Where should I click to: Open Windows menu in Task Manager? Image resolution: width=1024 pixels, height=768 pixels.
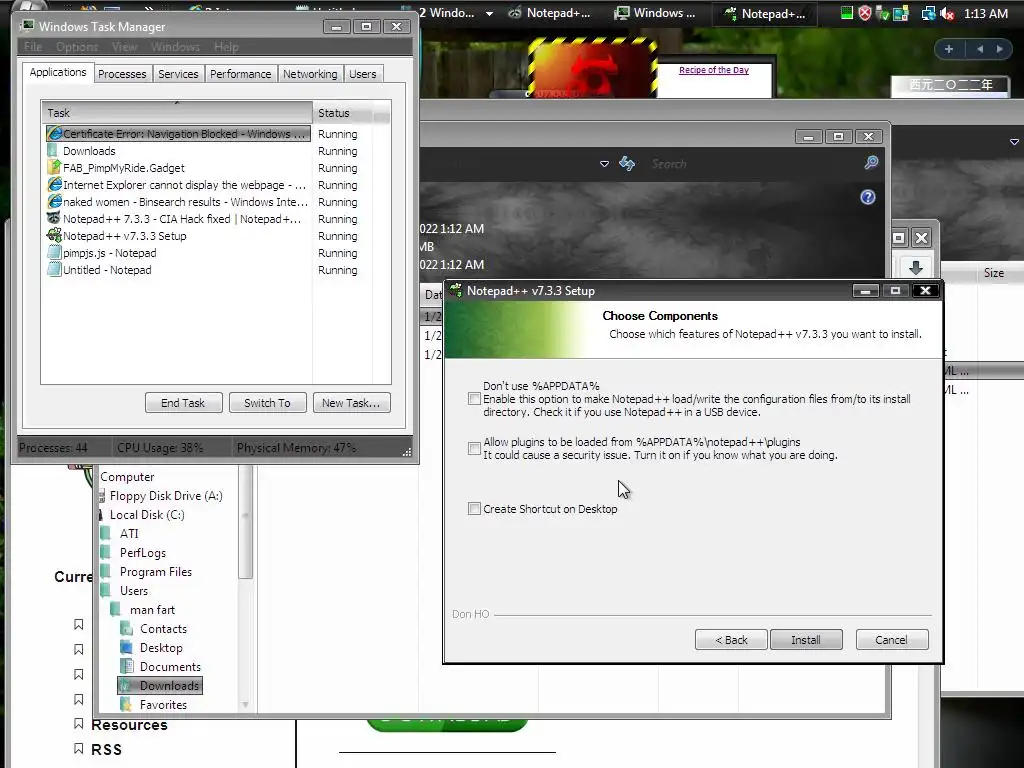coord(176,47)
